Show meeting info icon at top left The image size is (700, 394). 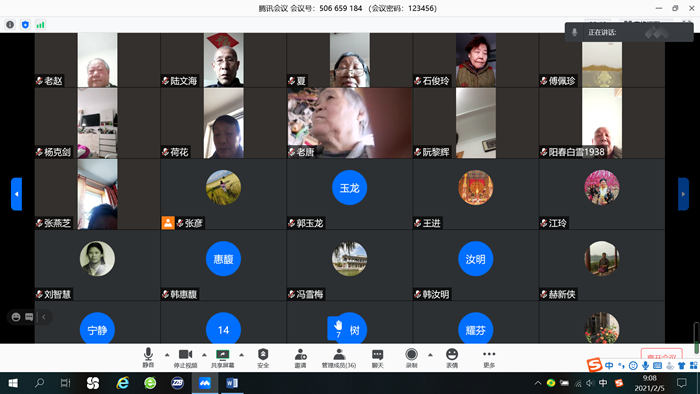click(x=10, y=25)
